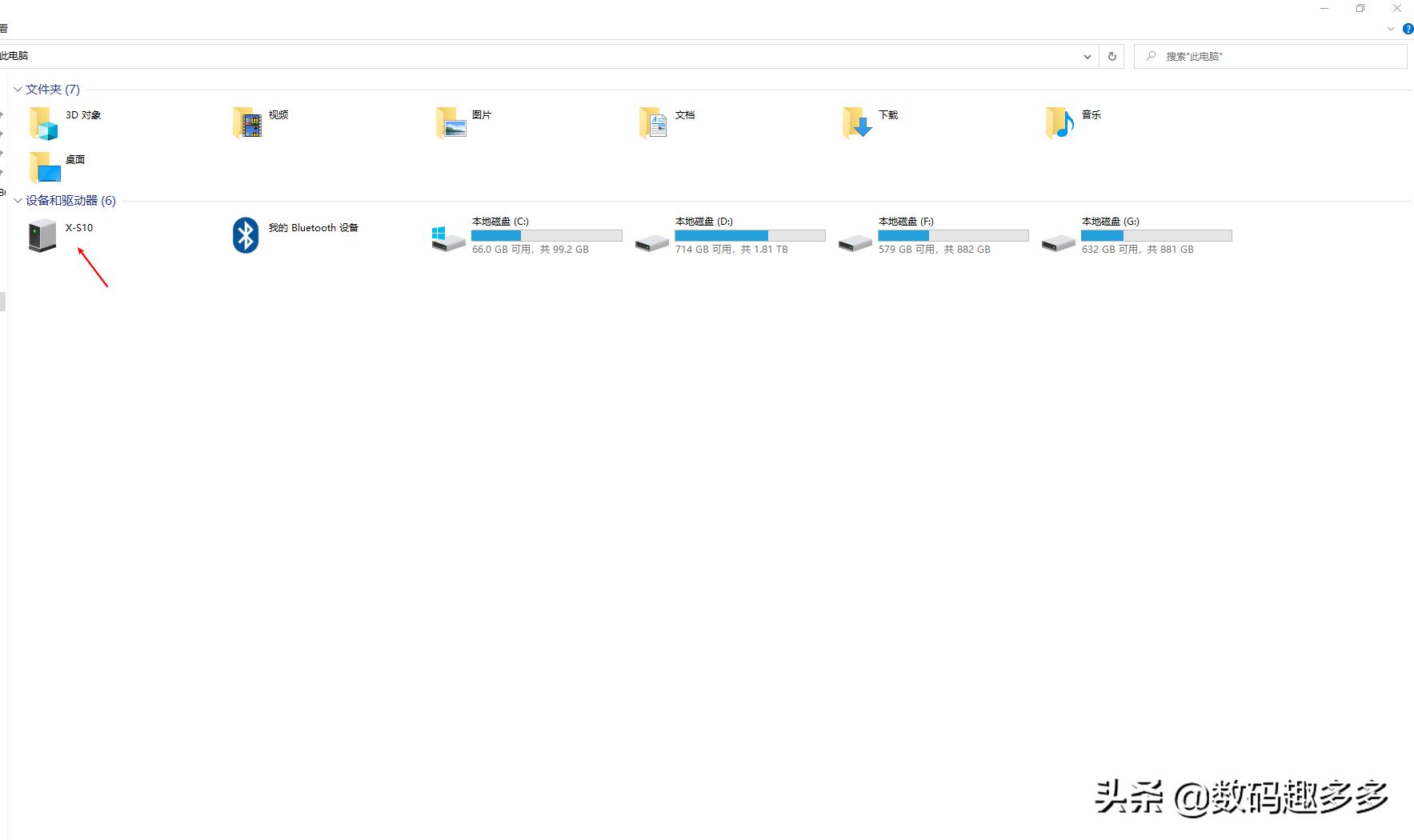Select the X-S10 camera device icon
This screenshot has width=1414, height=840.
coord(42,235)
